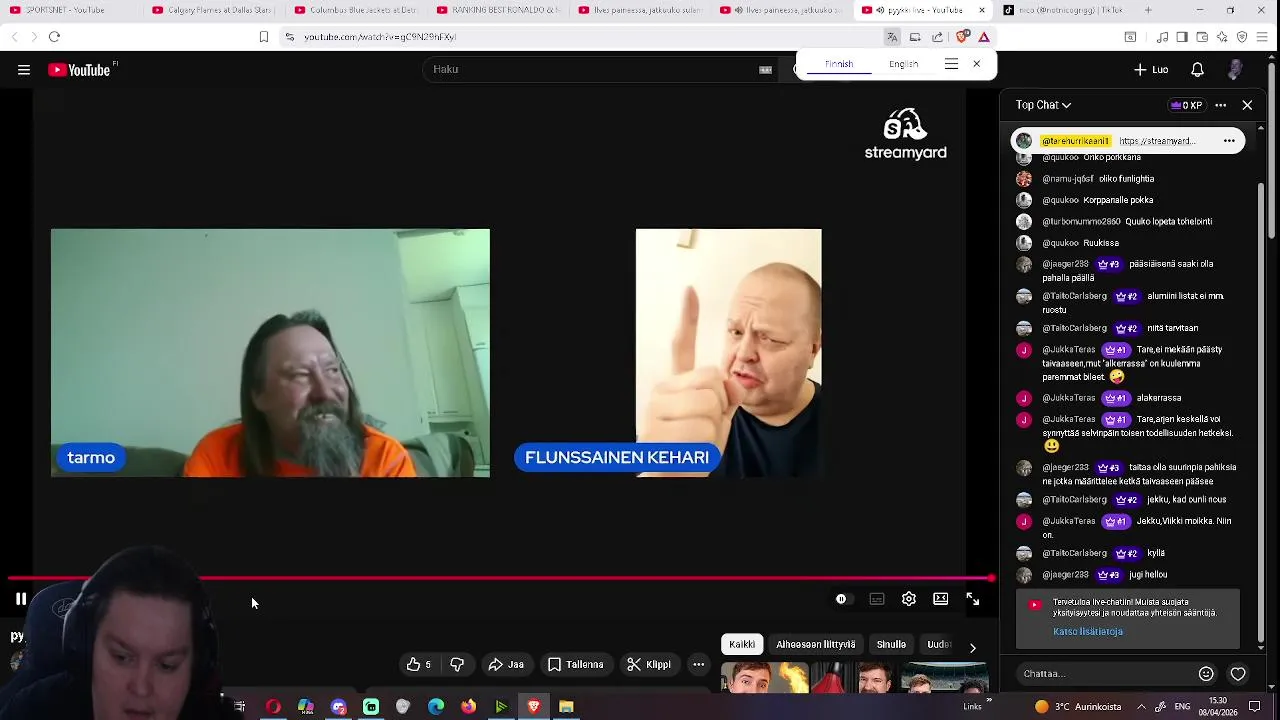Switch to RANKING BEST RONALDO tab

coord(498,10)
